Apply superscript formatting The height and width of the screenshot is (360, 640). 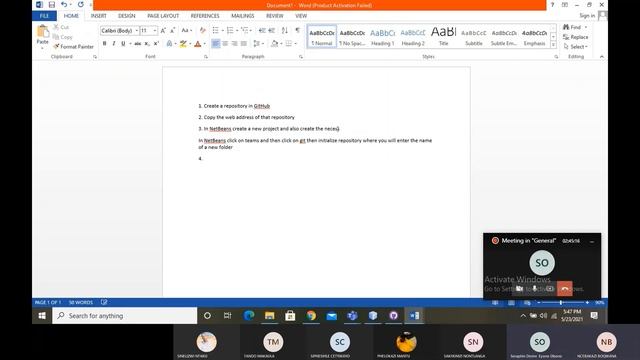click(156, 44)
